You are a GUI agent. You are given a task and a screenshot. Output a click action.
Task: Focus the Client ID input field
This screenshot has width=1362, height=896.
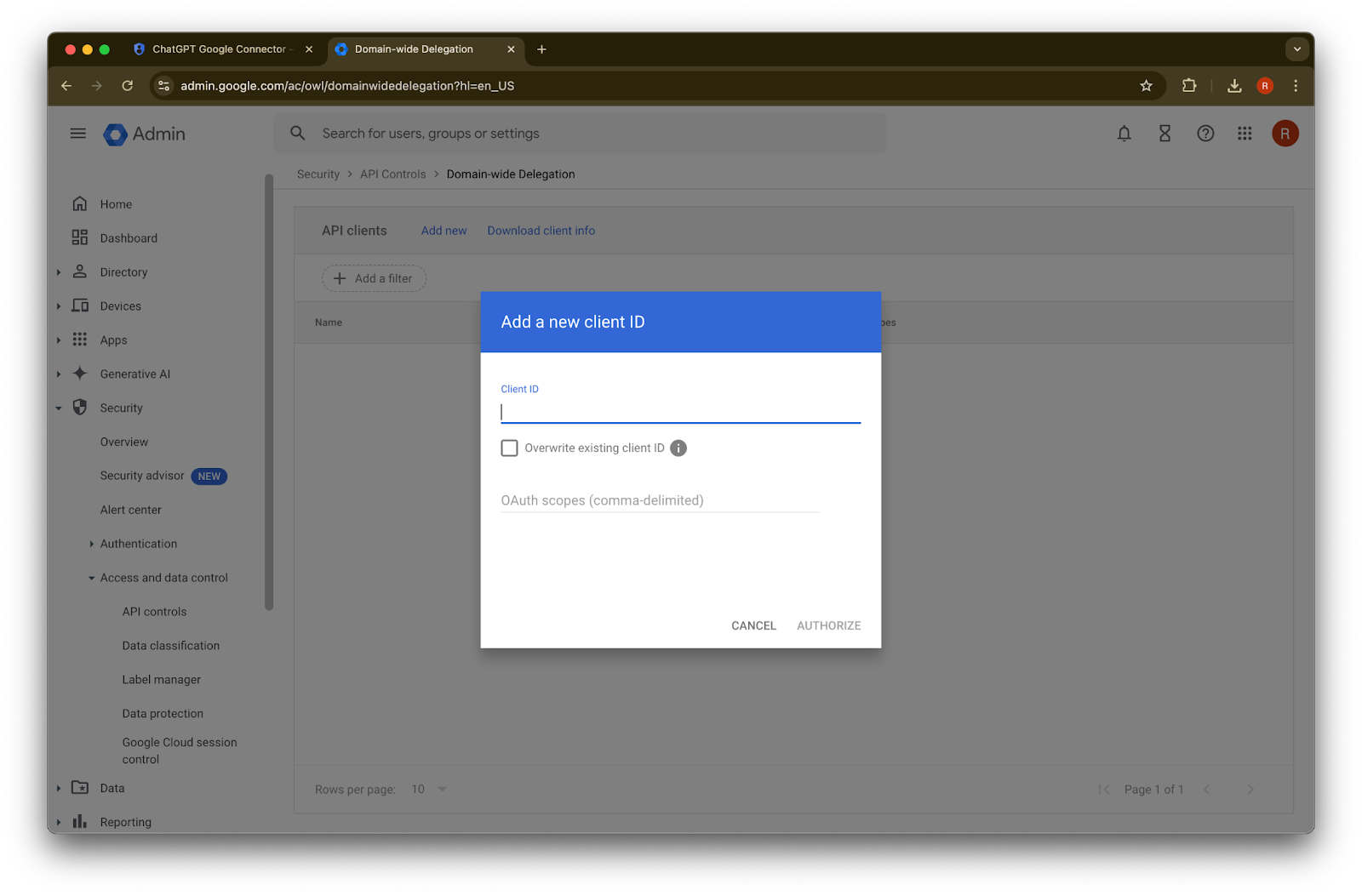(681, 413)
